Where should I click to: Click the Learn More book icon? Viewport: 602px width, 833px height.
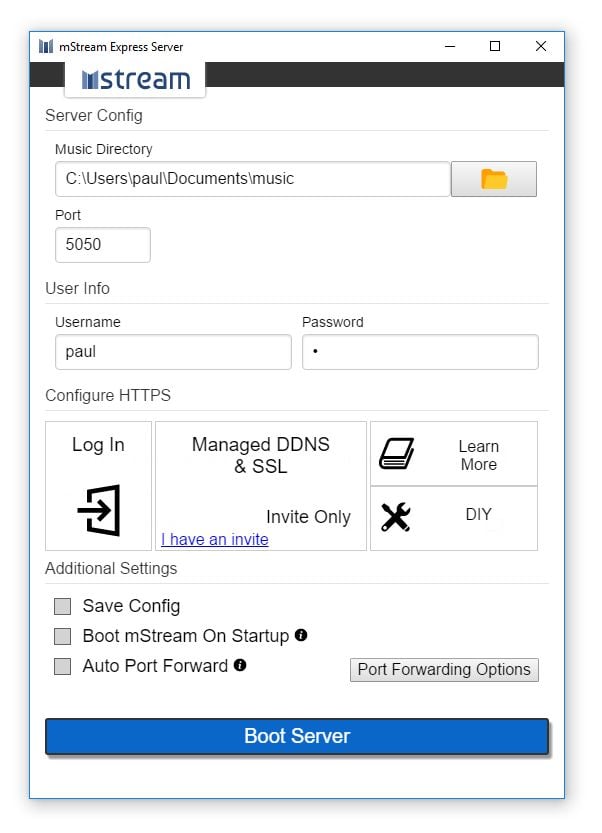(x=396, y=454)
